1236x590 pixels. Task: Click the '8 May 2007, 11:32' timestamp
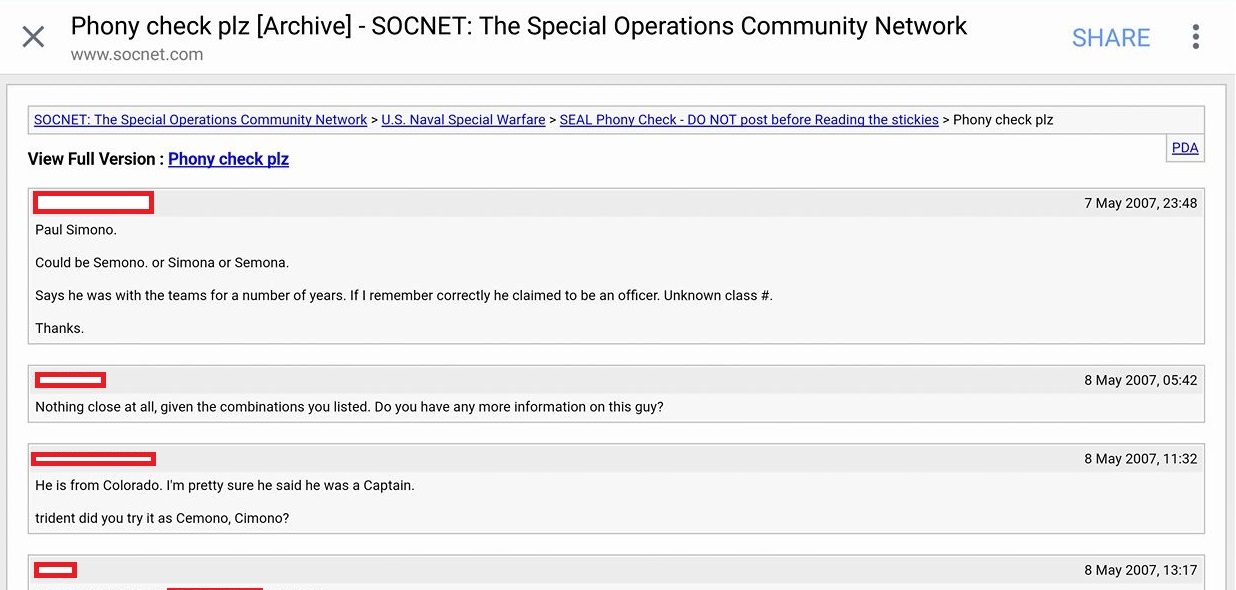click(x=1140, y=459)
